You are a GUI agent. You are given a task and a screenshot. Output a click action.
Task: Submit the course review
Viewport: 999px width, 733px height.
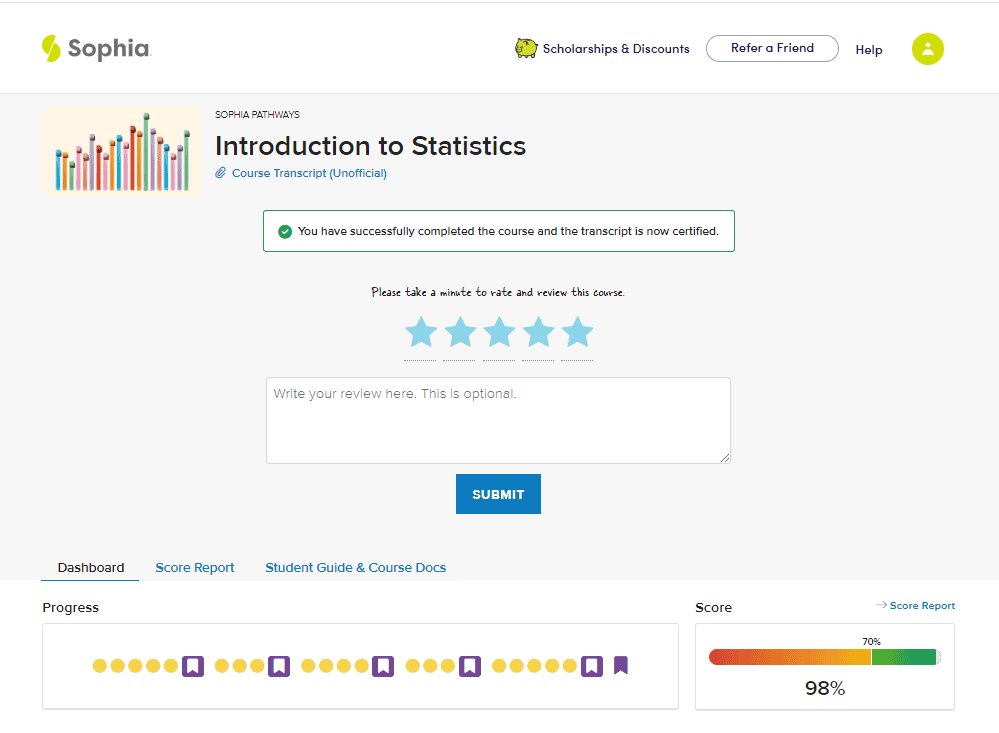tap(498, 494)
